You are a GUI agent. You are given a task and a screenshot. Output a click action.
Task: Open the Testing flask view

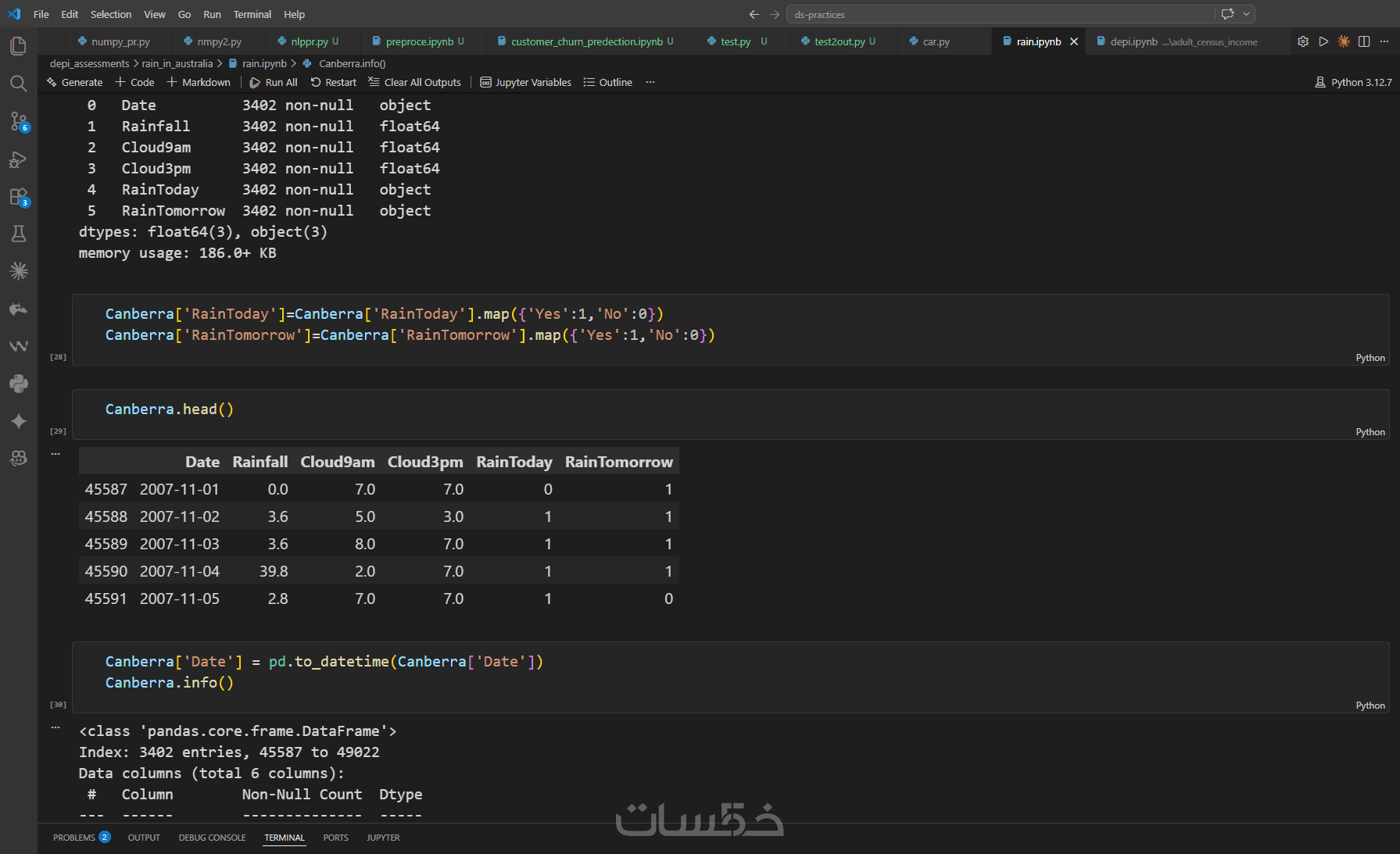[18, 234]
